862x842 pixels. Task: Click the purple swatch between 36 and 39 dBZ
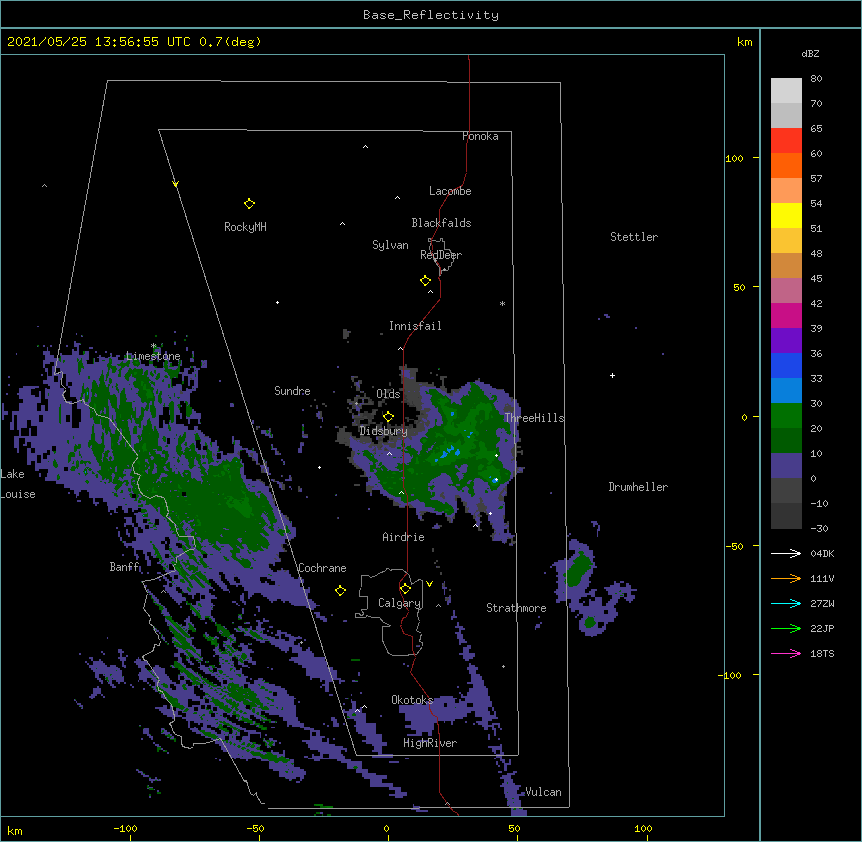786,341
